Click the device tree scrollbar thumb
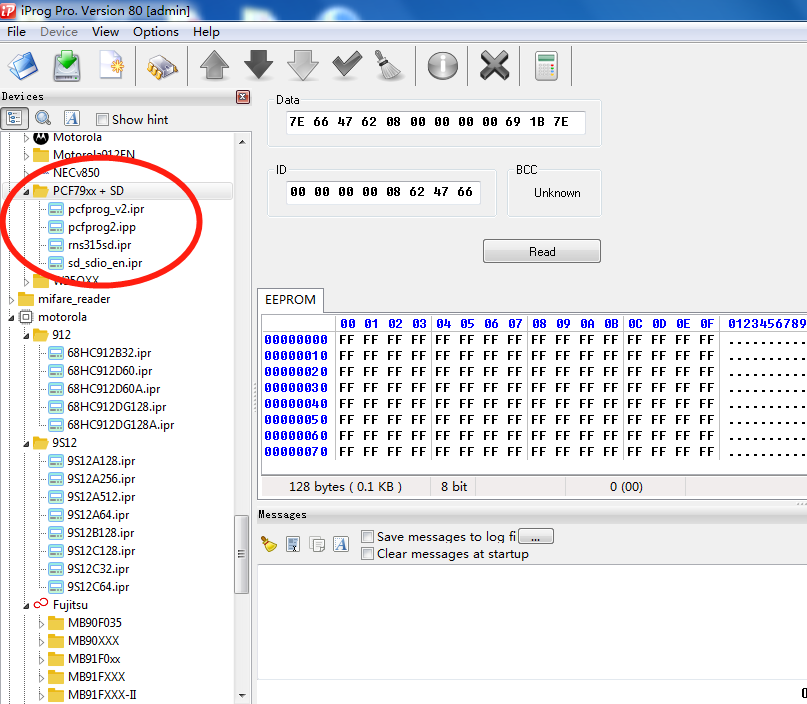Viewport: 807px width, 704px height. 241,554
